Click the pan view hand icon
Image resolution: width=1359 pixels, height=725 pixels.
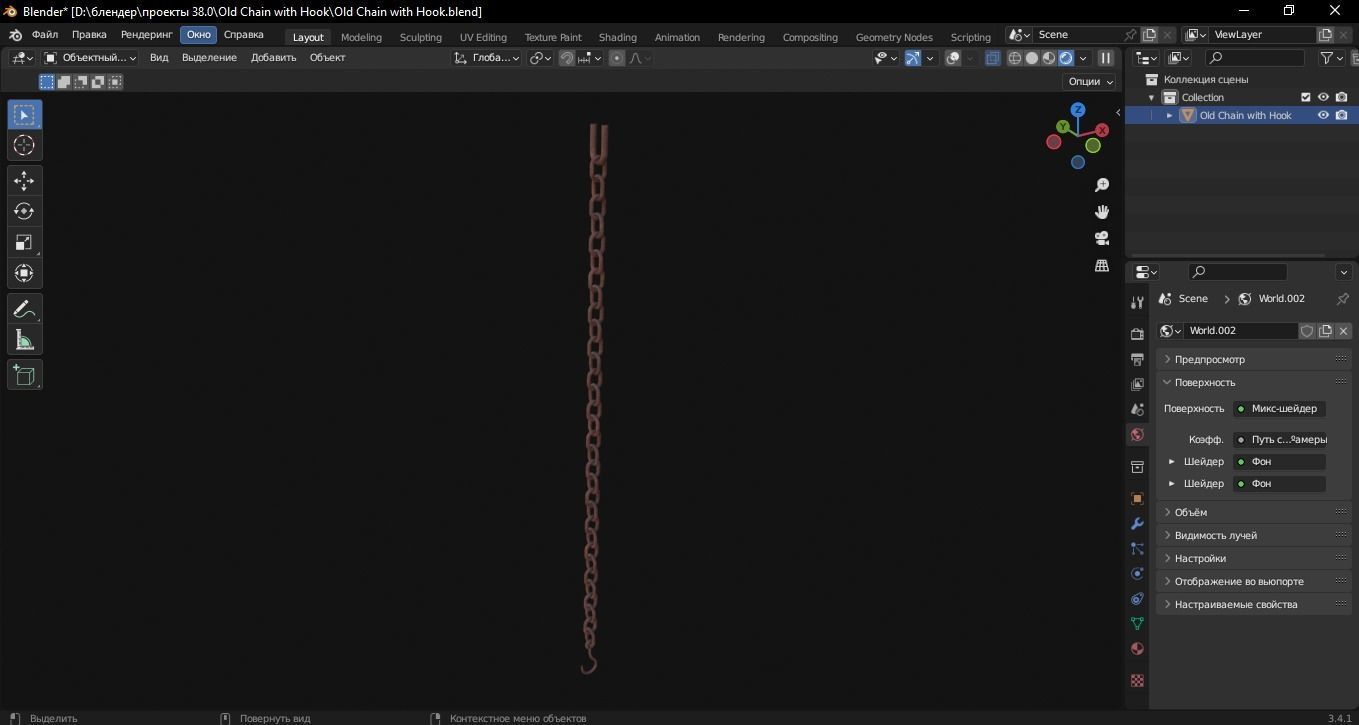[1102, 212]
